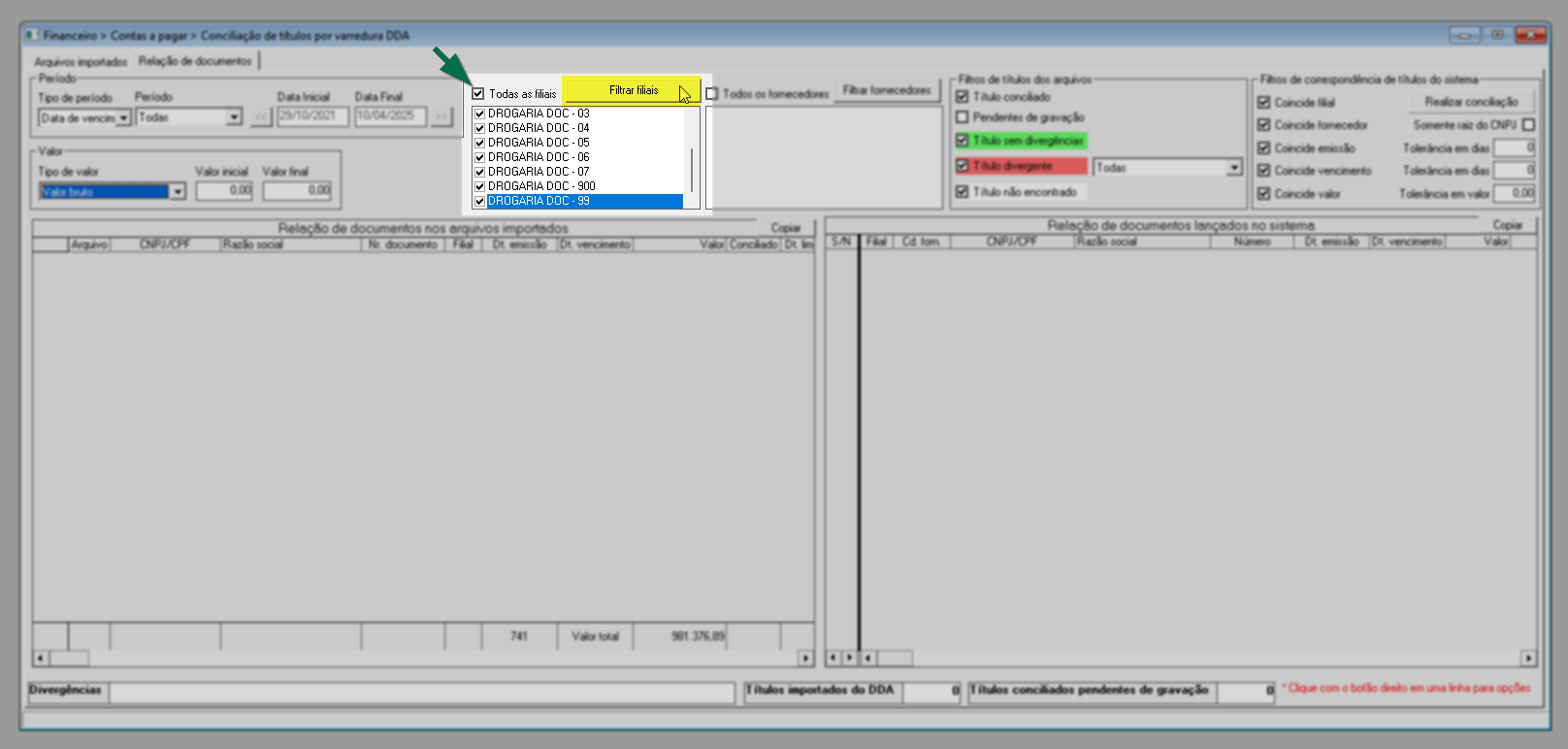
Task: Click Razão social header in imported table
Action: (291, 244)
